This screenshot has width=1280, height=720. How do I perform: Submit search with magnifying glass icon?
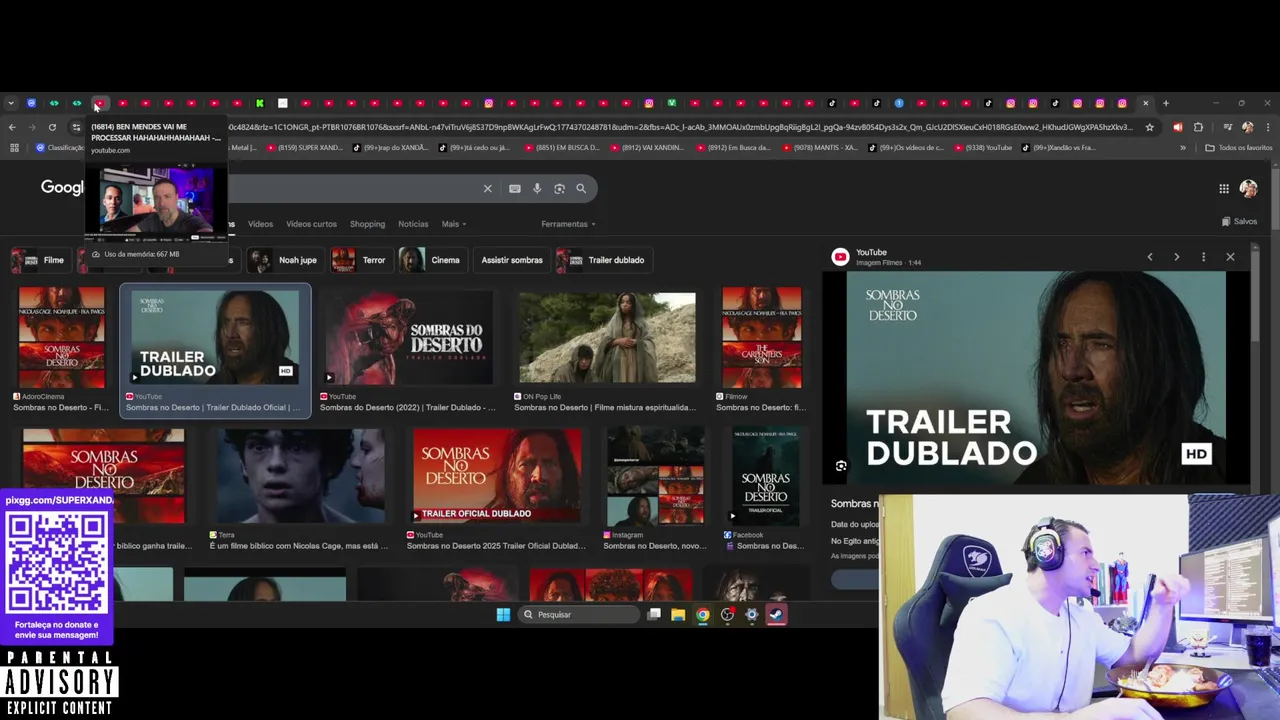(581, 188)
